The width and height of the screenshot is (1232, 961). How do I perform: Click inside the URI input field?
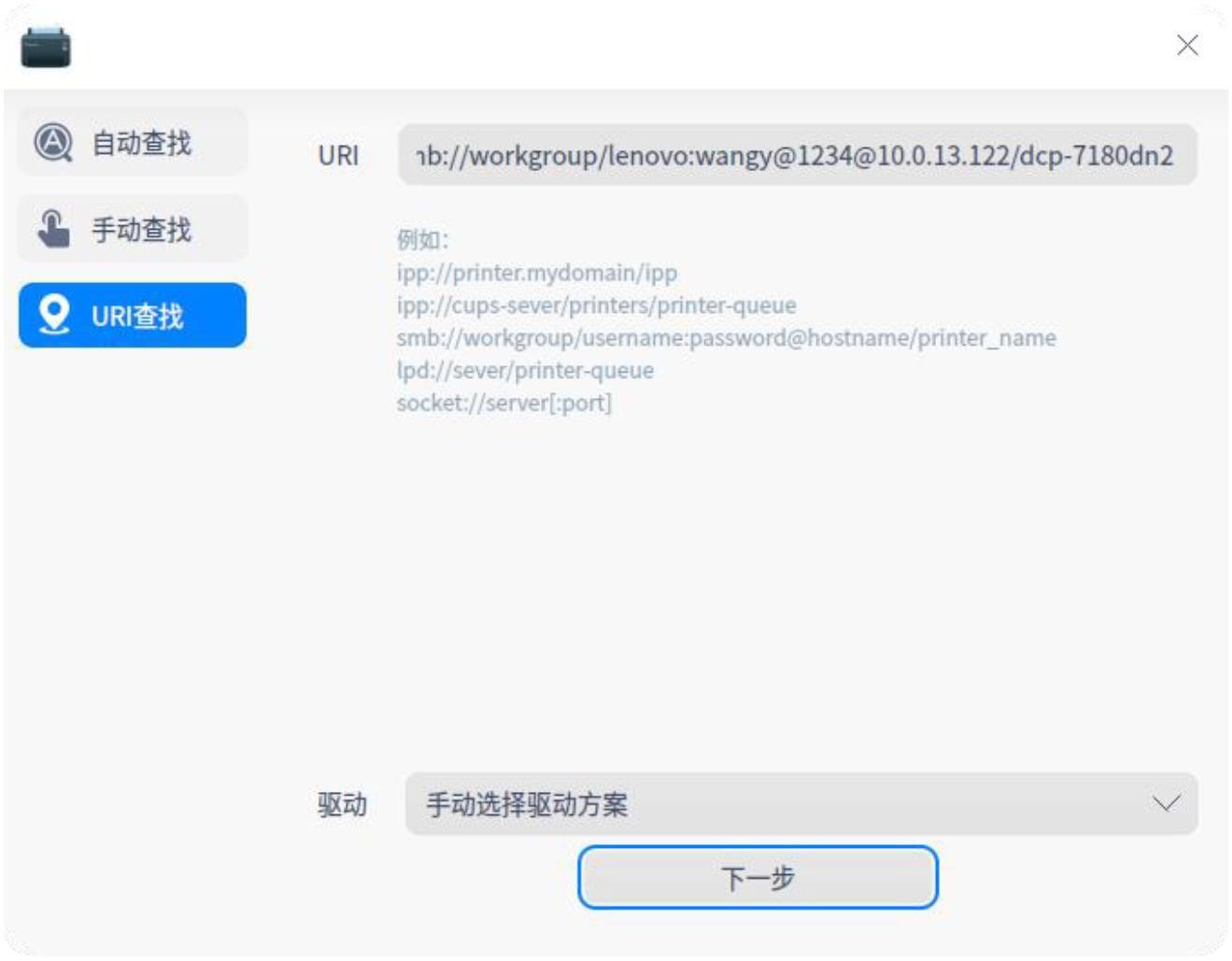coord(799,157)
